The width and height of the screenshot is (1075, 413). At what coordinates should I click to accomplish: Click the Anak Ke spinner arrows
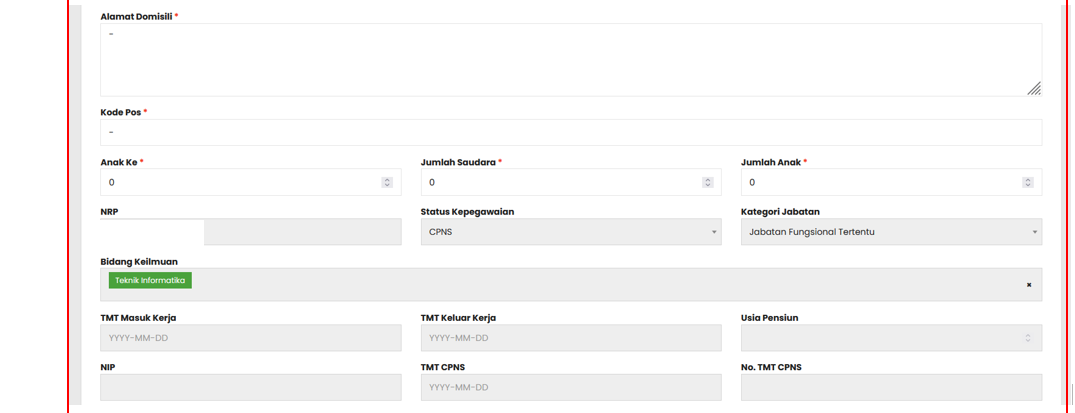(387, 182)
